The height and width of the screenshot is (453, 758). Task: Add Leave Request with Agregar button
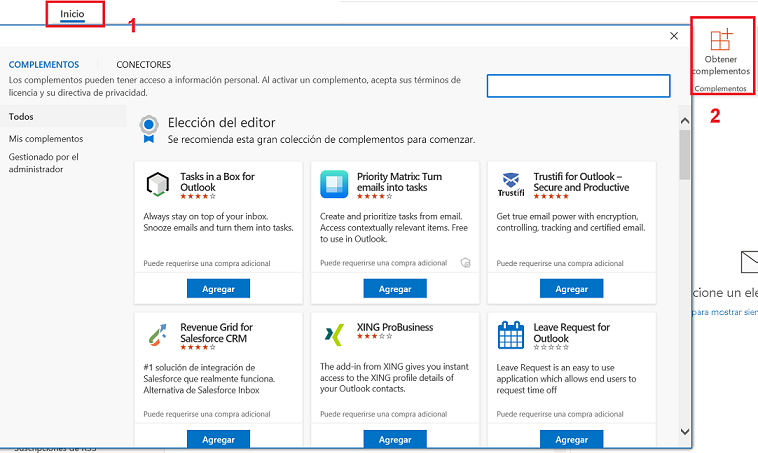point(571,439)
